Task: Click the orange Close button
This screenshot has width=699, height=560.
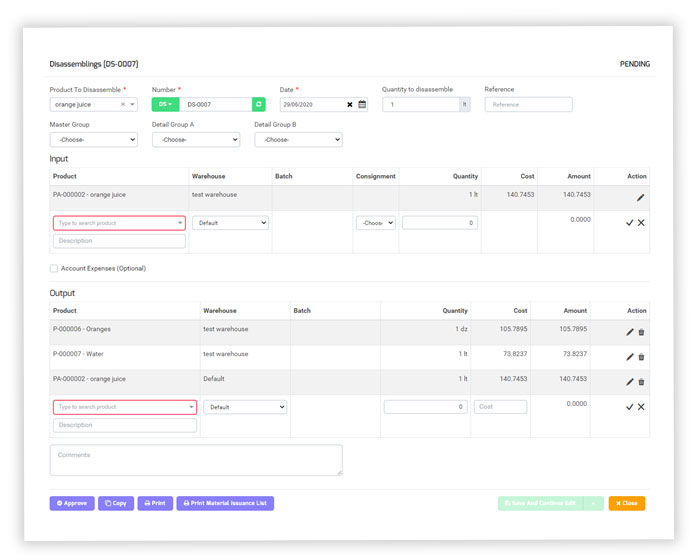Action: pos(626,503)
